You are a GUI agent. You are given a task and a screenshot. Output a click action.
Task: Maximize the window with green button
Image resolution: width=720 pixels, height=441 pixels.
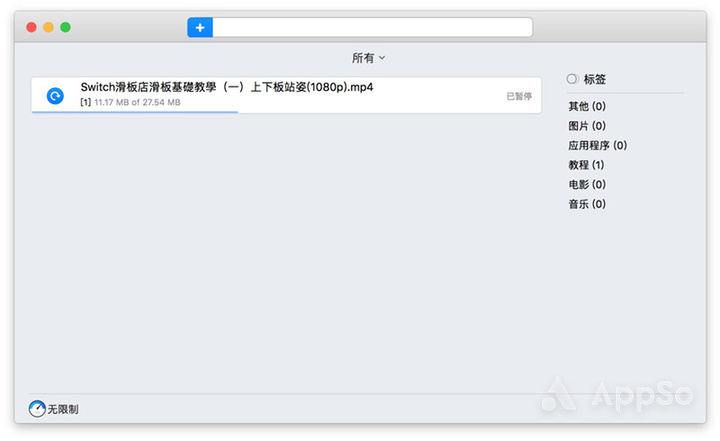point(66,27)
